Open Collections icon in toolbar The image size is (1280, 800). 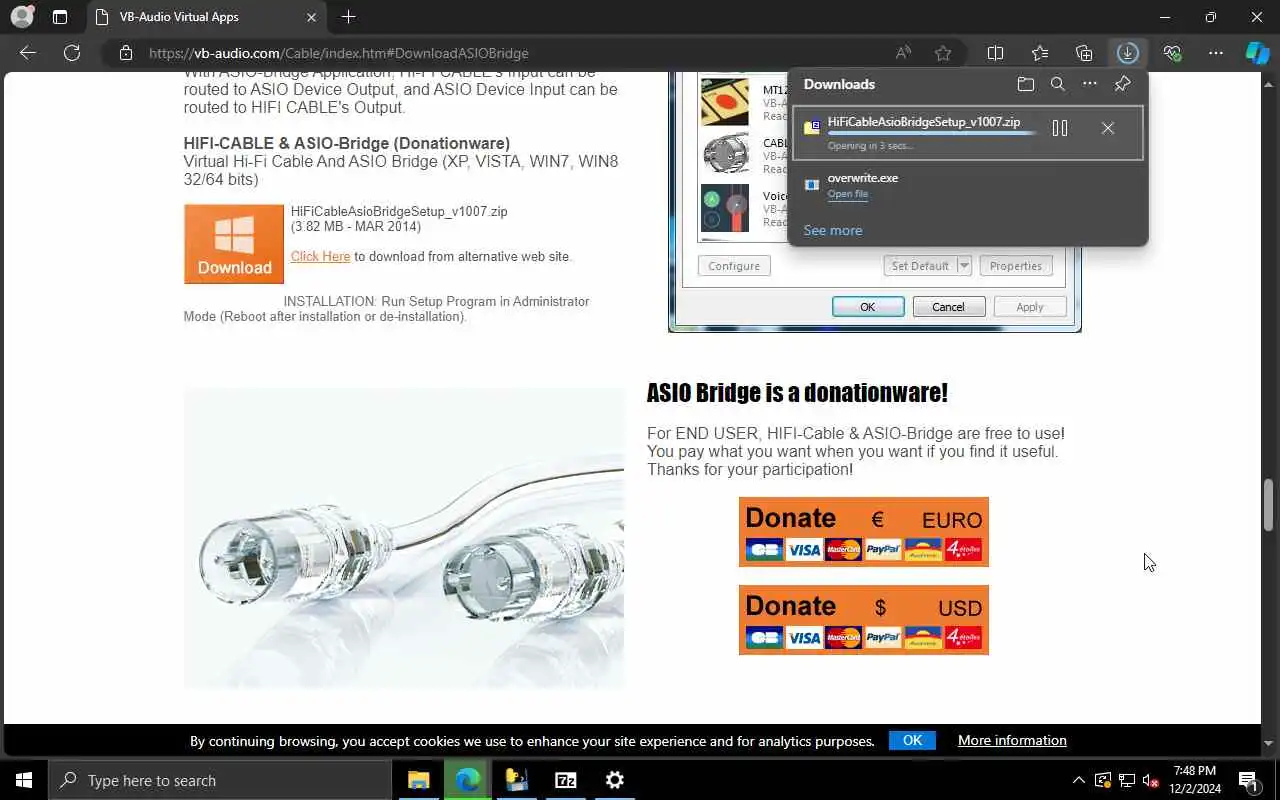1084,53
